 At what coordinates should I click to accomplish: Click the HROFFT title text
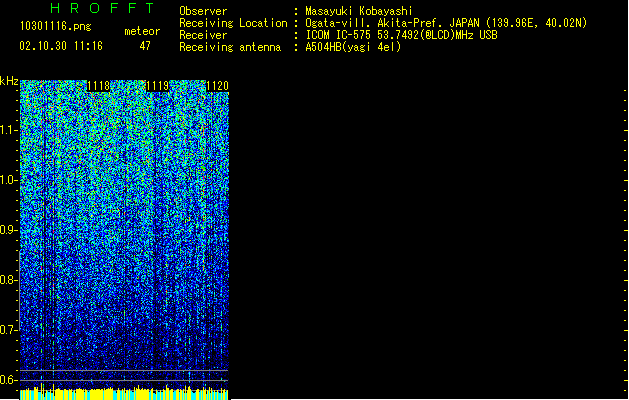point(102,8)
